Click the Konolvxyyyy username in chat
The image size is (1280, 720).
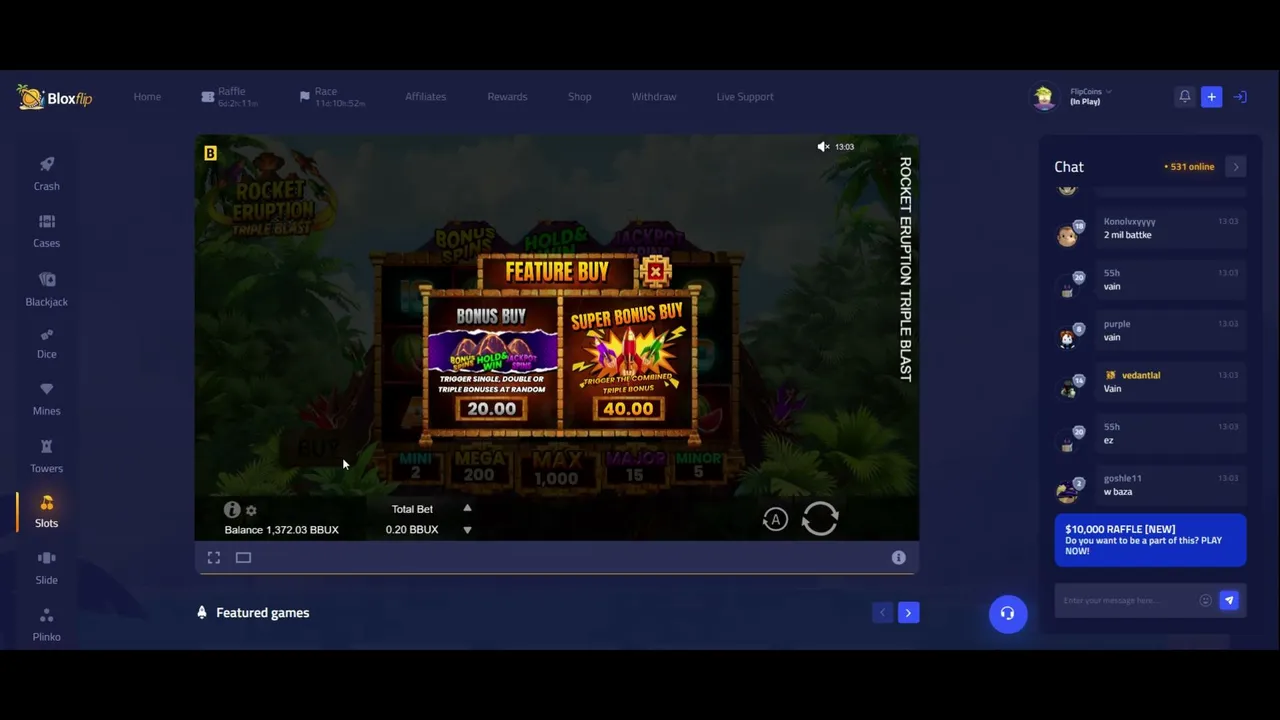(x=1129, y=222)
